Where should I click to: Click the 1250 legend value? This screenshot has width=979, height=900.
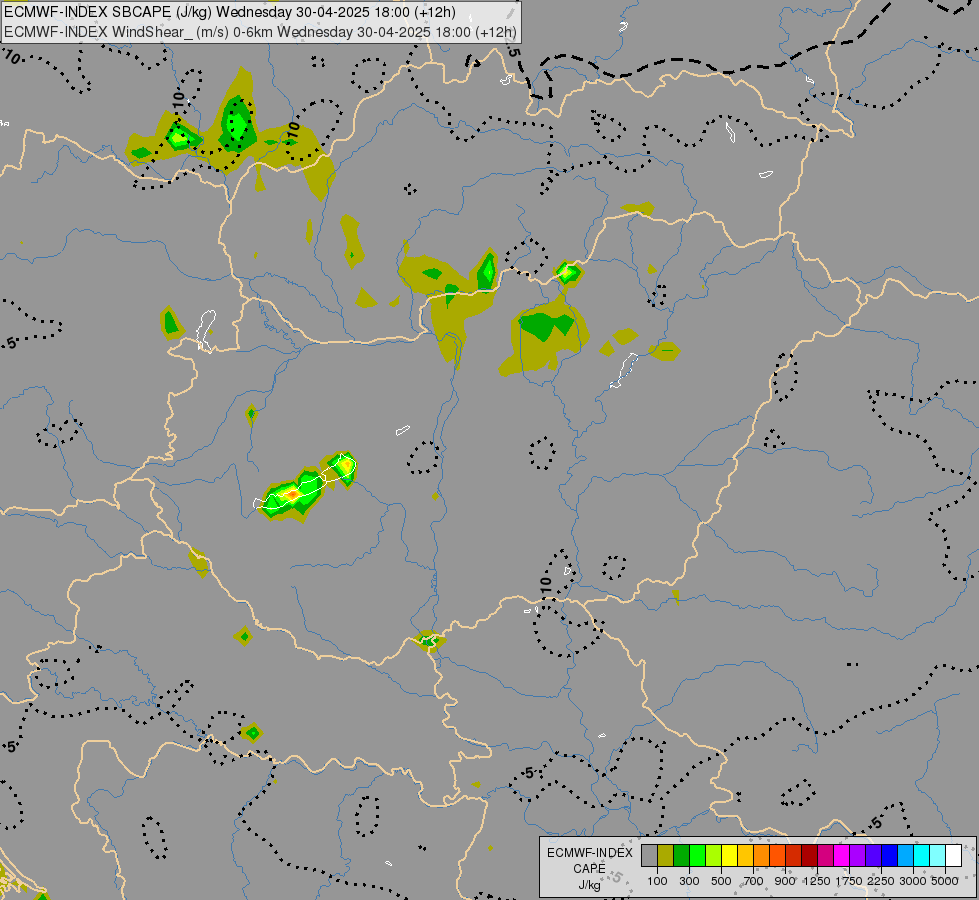pos(817,881)
